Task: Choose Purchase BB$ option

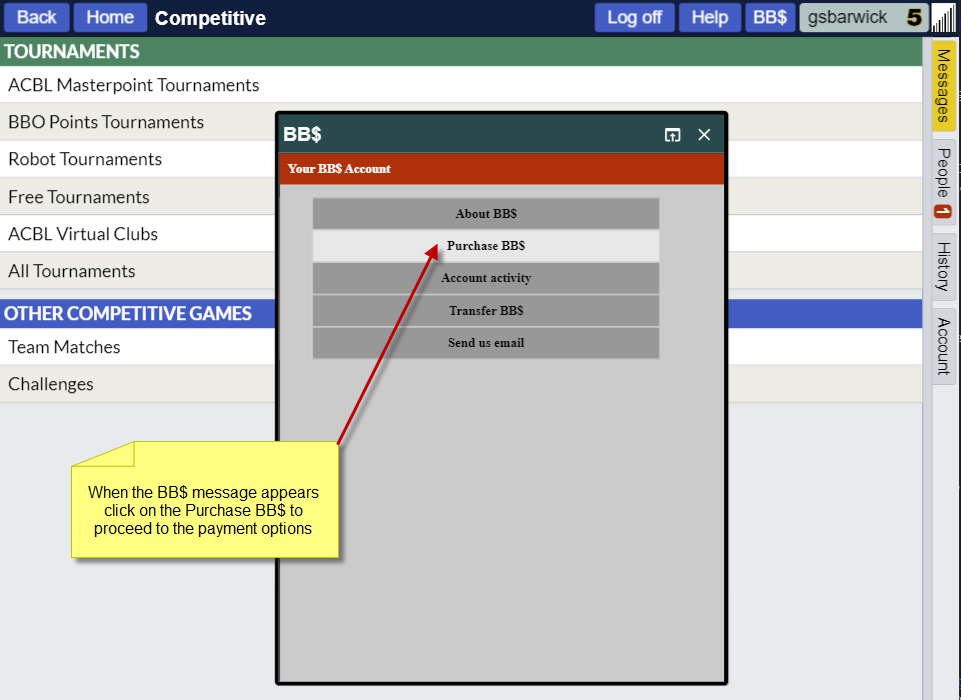Action: point(486,246)
